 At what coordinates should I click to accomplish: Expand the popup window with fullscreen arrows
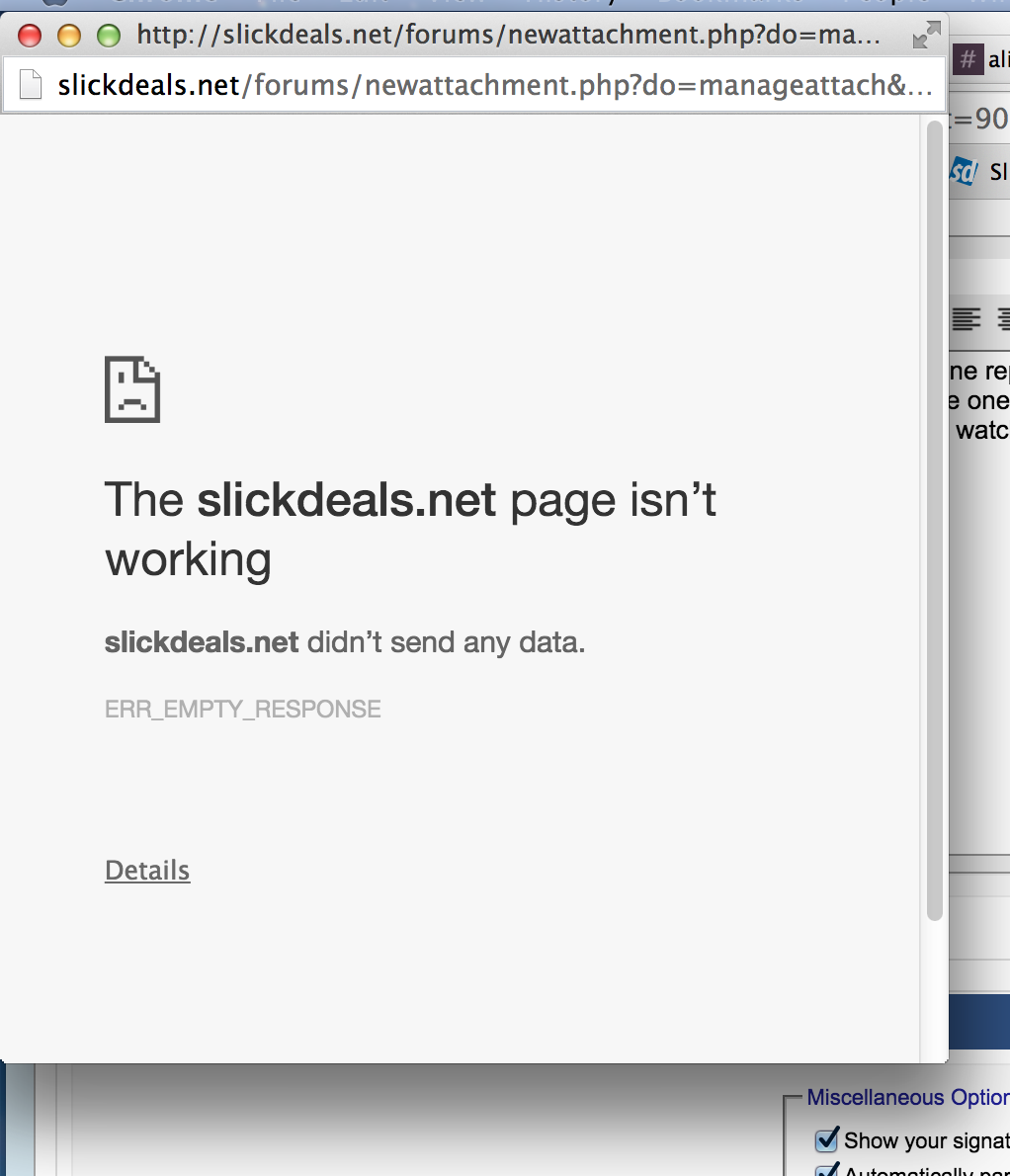tap(926, 35)
